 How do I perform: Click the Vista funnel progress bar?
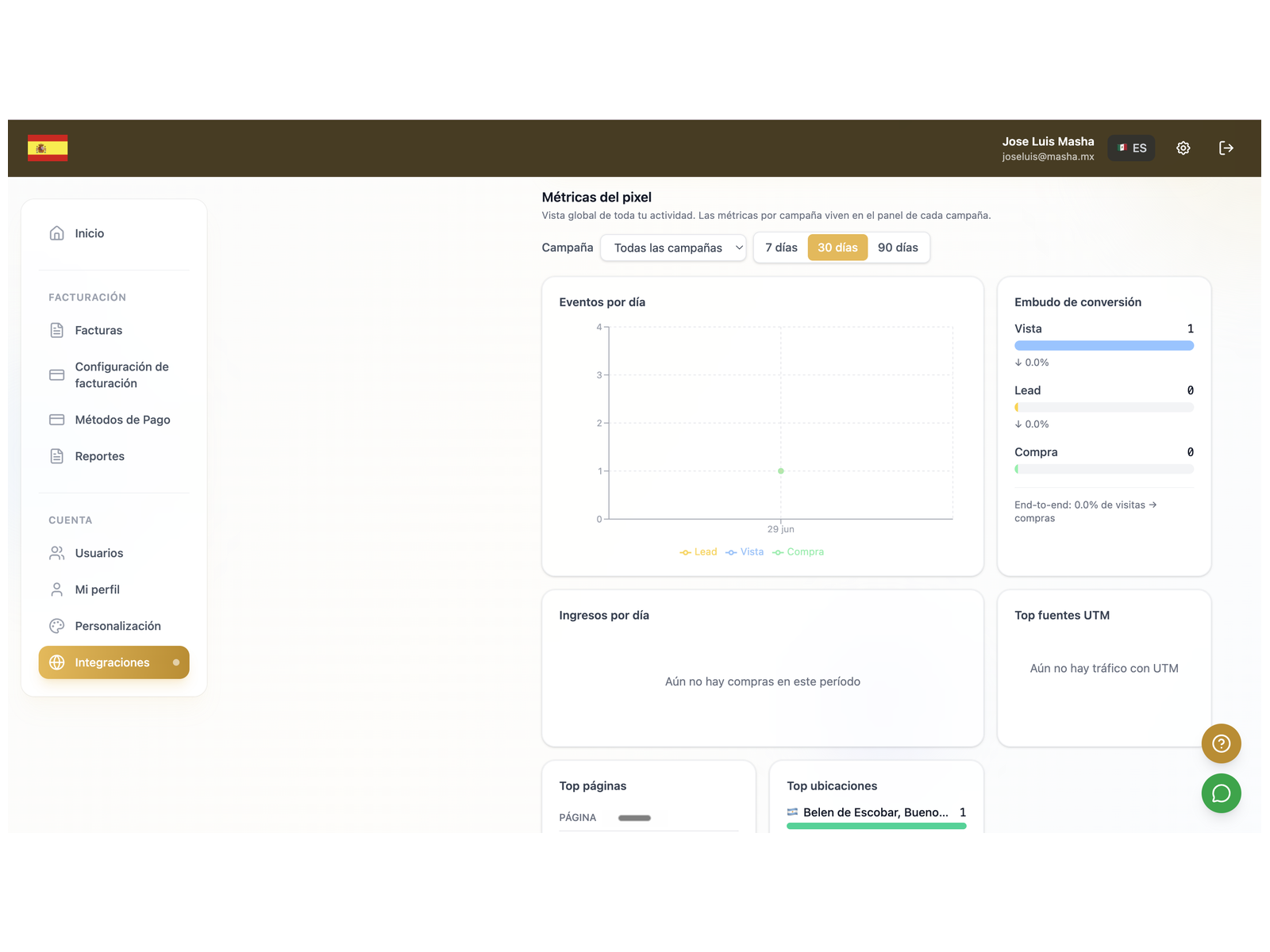pyautogui.click(x=1104, y=346)
